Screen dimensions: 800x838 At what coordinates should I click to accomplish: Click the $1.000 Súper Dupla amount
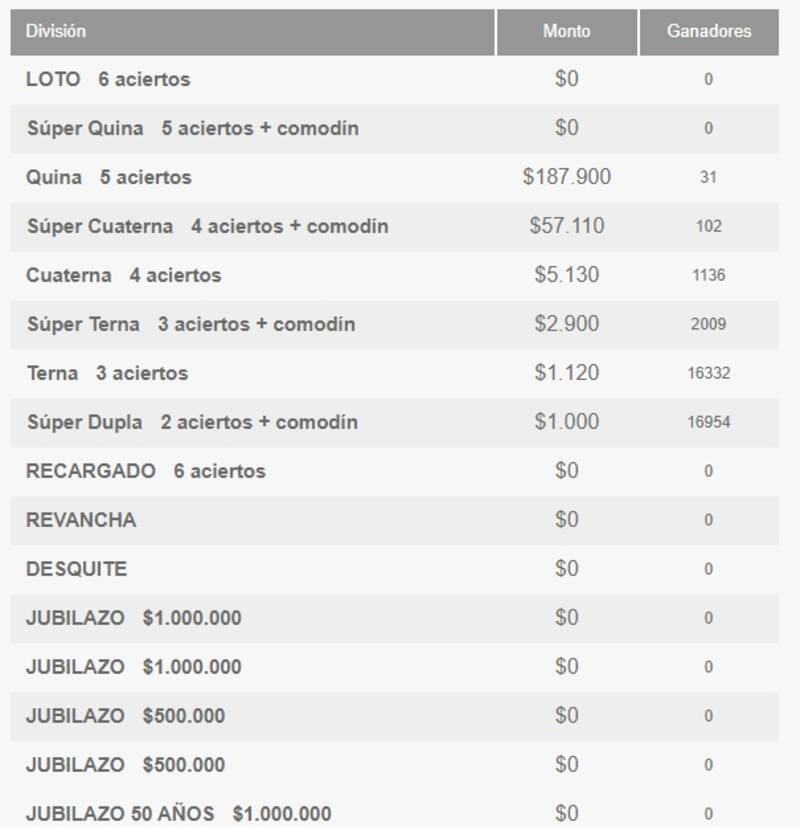tap(566, 422)
